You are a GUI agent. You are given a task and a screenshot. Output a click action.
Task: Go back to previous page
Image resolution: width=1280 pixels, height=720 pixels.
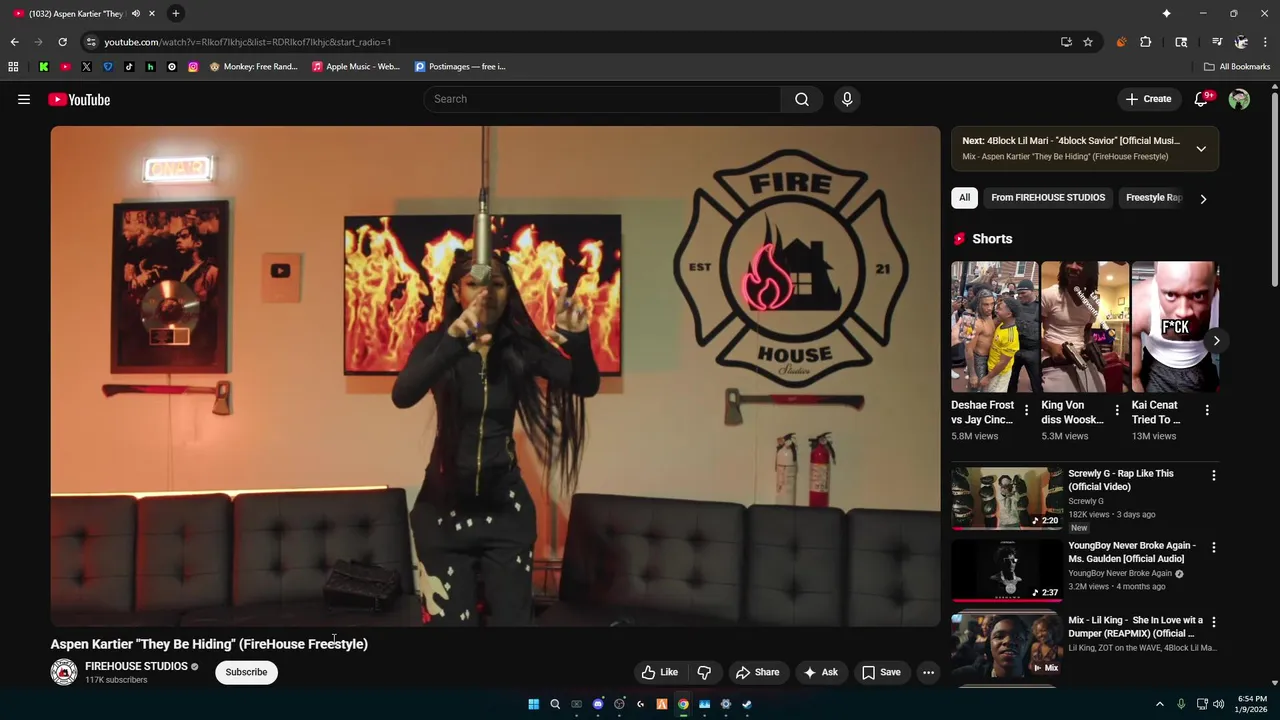[14, 42]
